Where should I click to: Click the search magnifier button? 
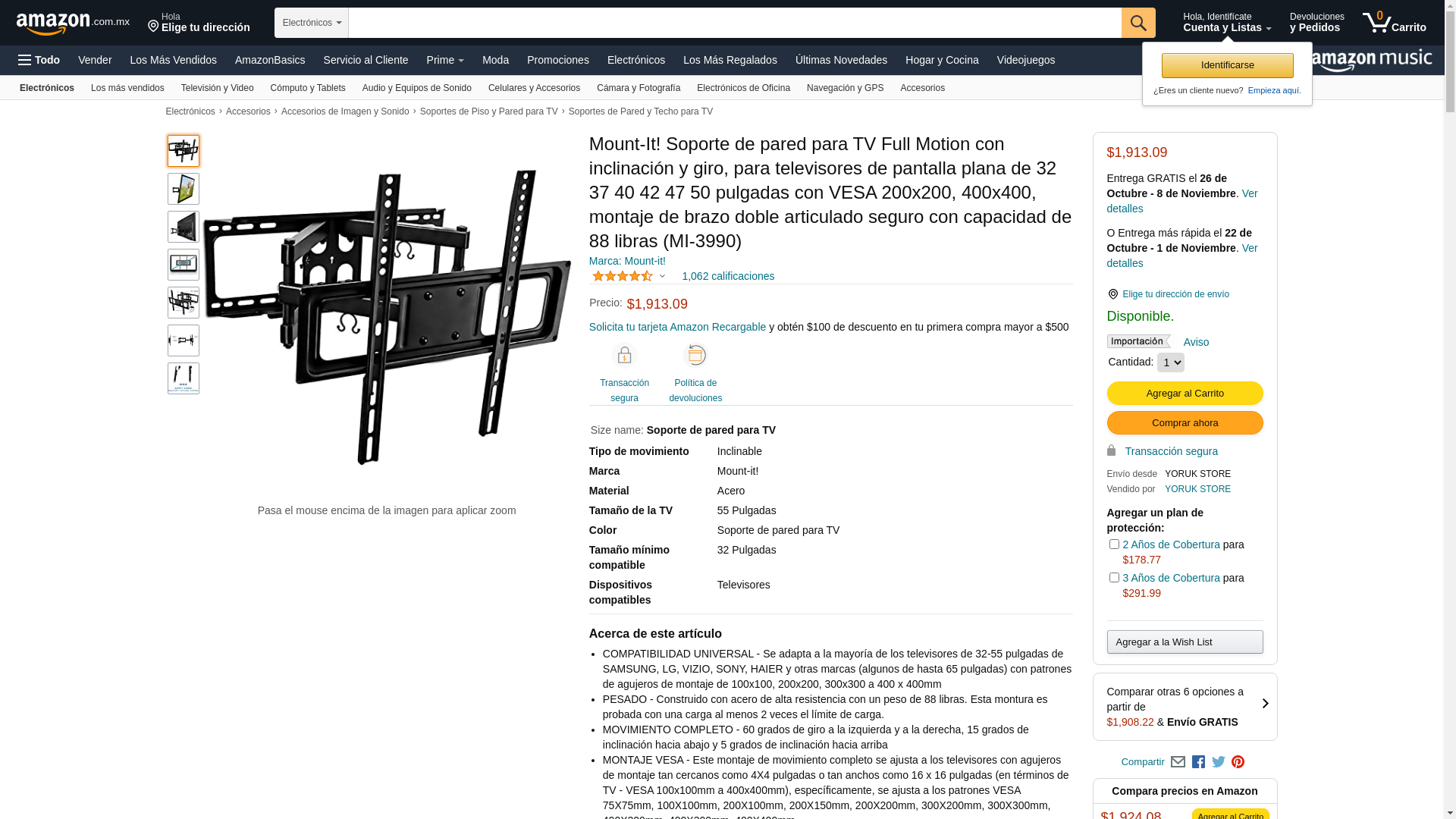(x=1138, y=23)
